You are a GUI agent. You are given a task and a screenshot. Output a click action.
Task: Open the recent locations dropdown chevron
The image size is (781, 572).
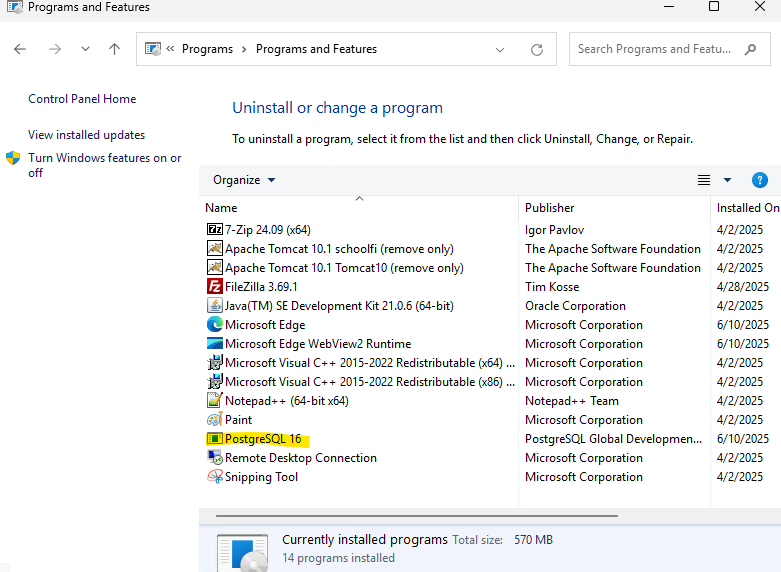[86, 49]
